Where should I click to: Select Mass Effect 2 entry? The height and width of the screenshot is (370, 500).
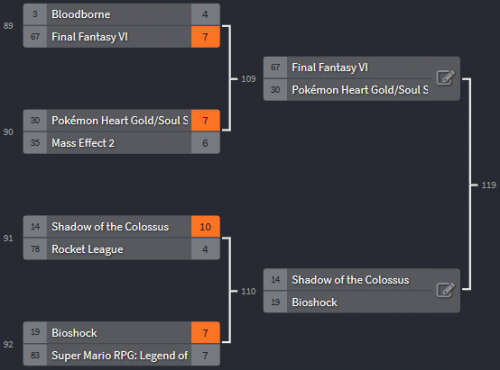(x=121, y=143)
